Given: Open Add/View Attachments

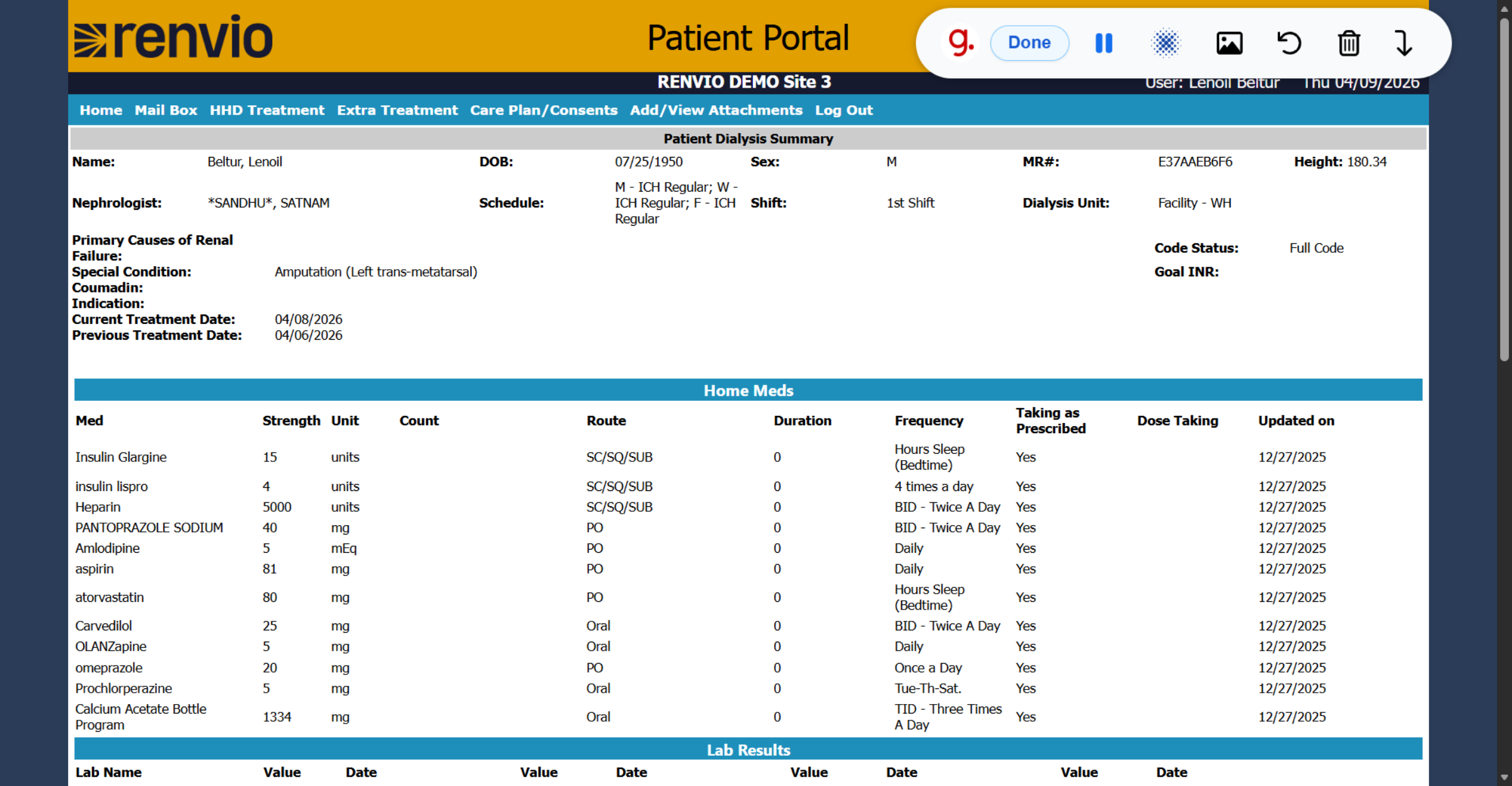Looking at the screenshot, I should point(716,110).
